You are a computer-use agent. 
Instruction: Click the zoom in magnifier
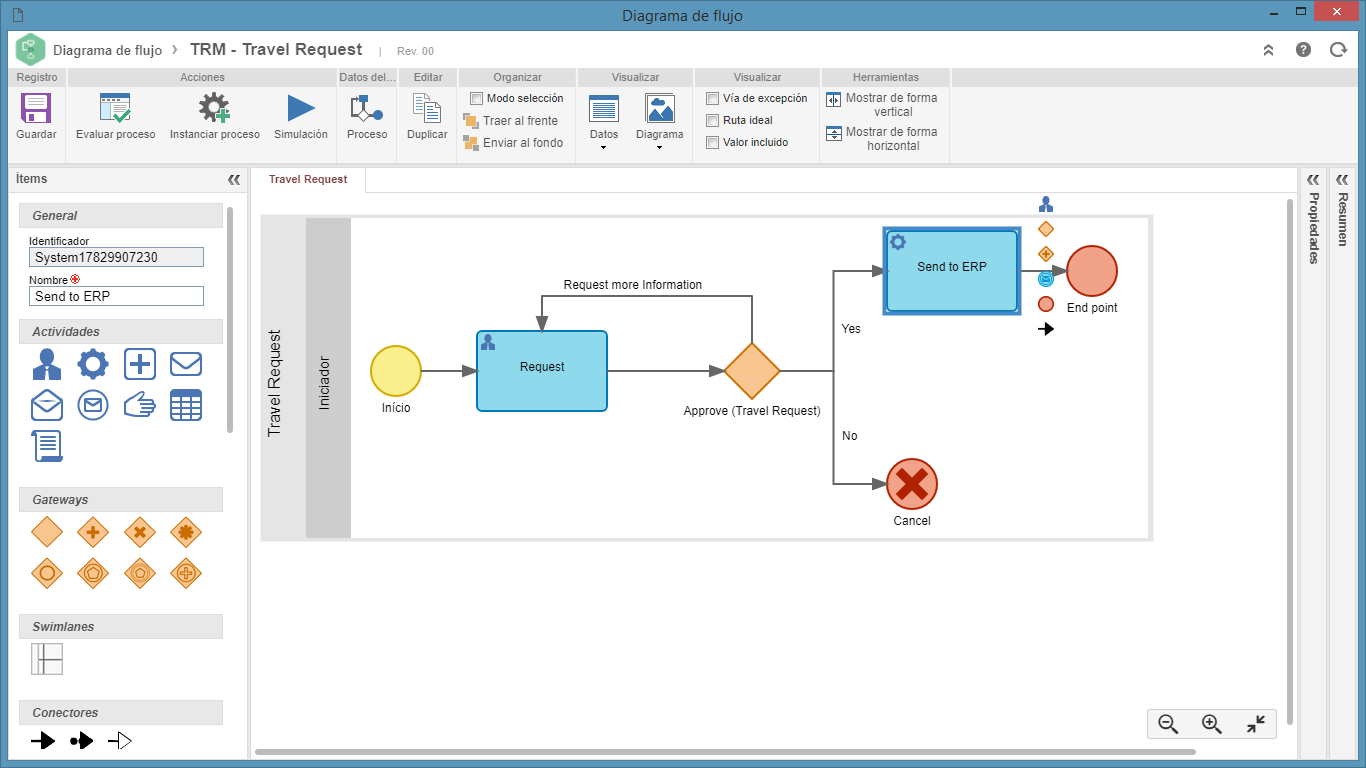(x=1211, y=724)
